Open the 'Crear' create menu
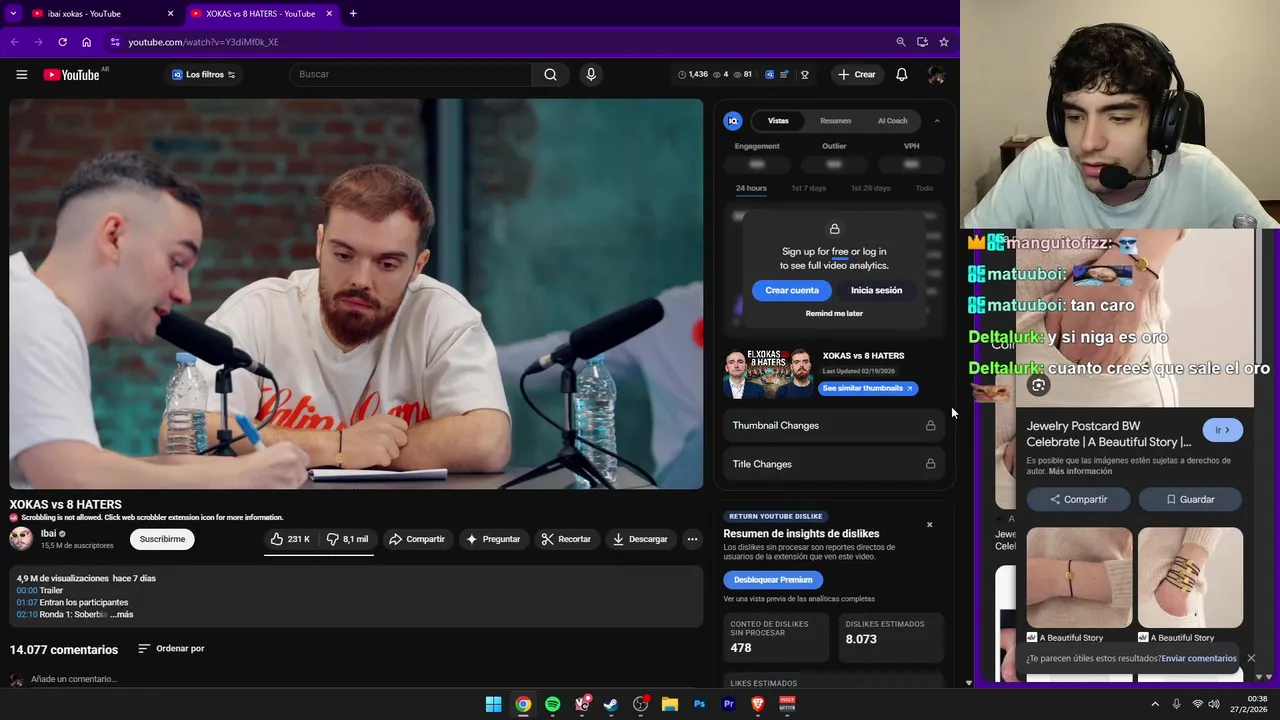Viewport: 1280px width, 720px height. tap(857, 74)
